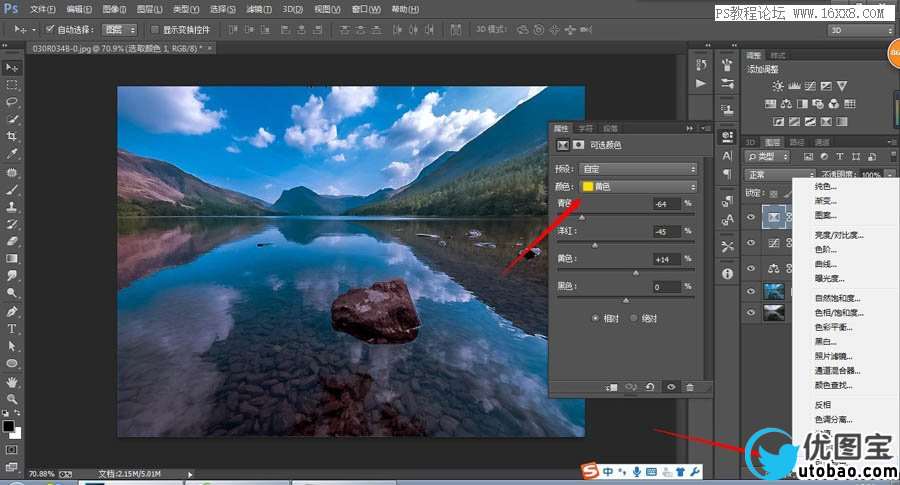
Task: Open the 预设 dropdown set to 自定
Action: click(638, 168)
